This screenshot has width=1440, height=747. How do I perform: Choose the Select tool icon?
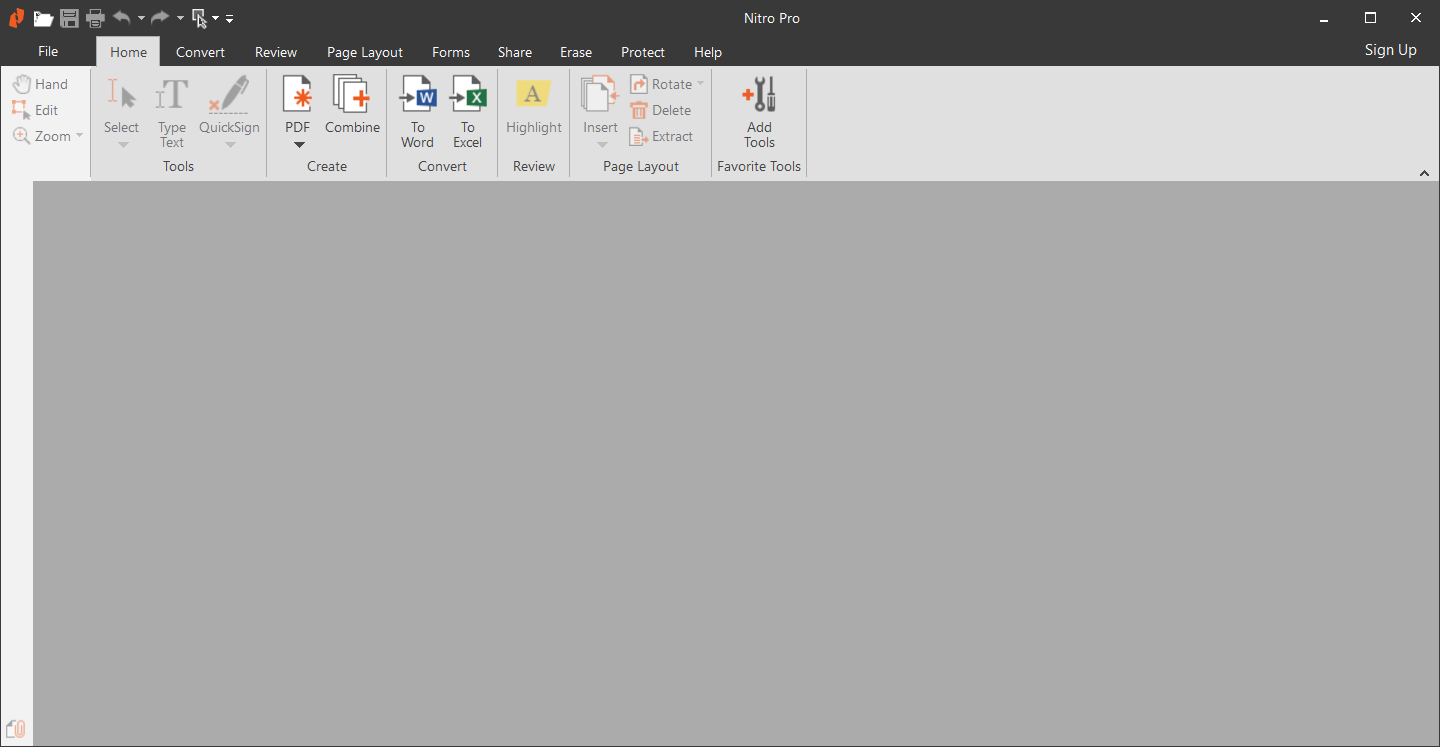pyautogui.click(x=121, y=95)
